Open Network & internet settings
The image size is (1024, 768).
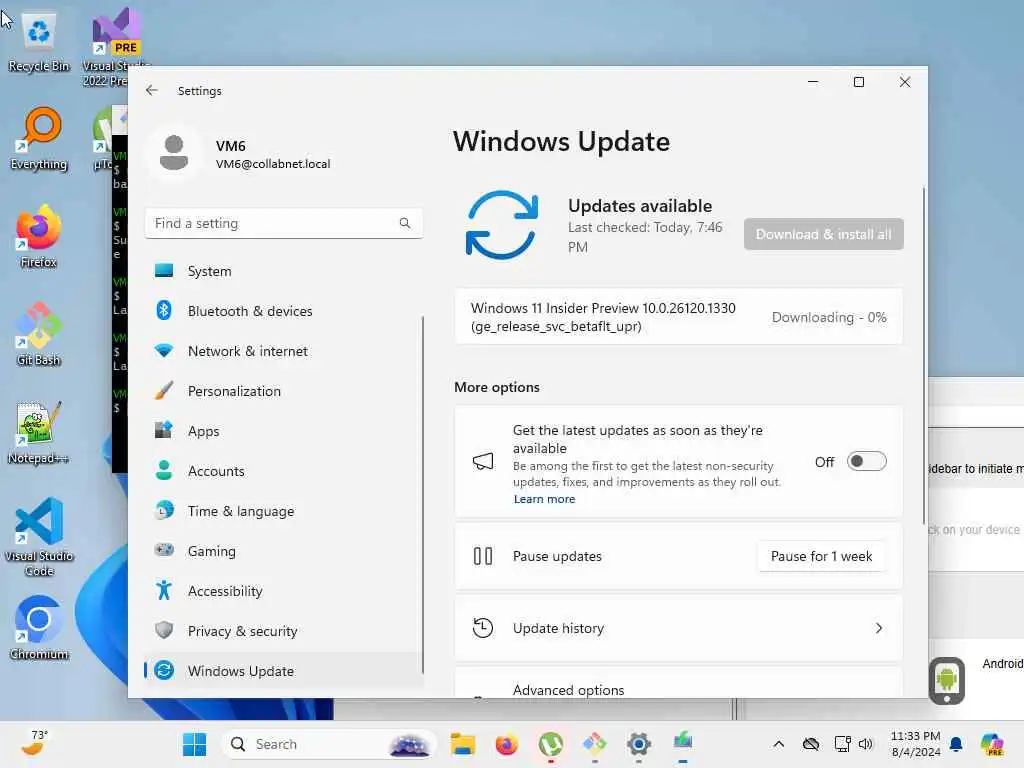pos(283,351)
